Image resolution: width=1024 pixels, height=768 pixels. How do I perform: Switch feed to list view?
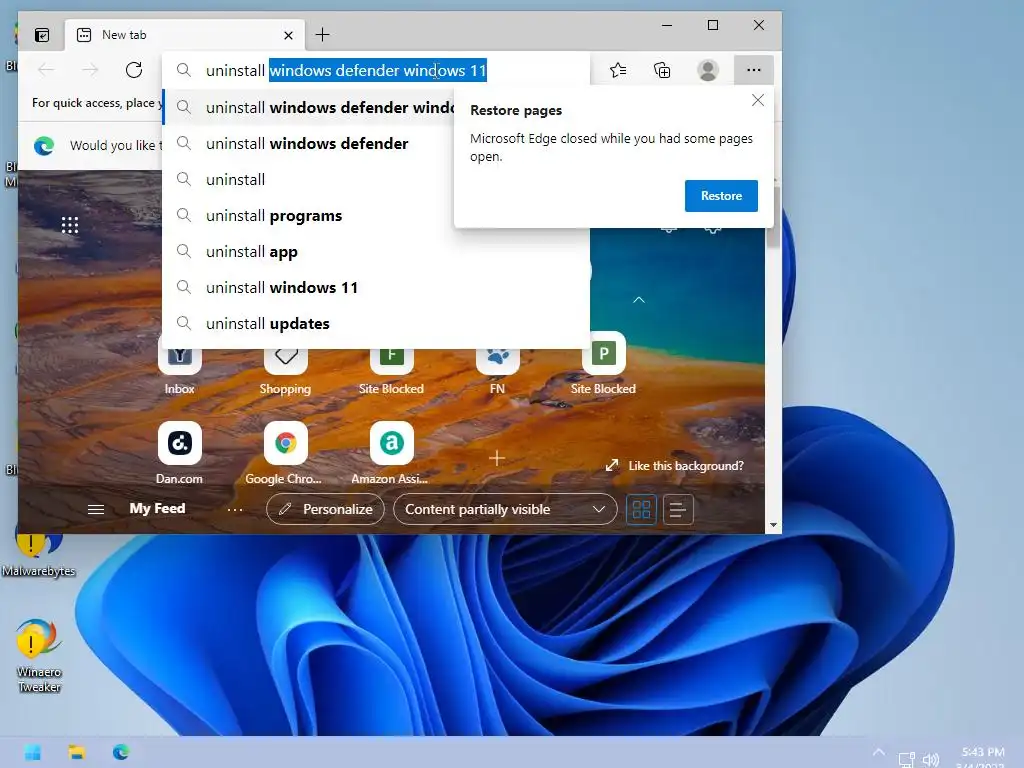678,509
